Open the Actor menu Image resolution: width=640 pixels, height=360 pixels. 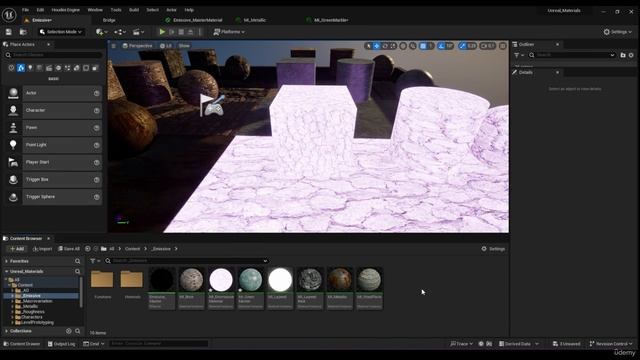coord(171,10)
